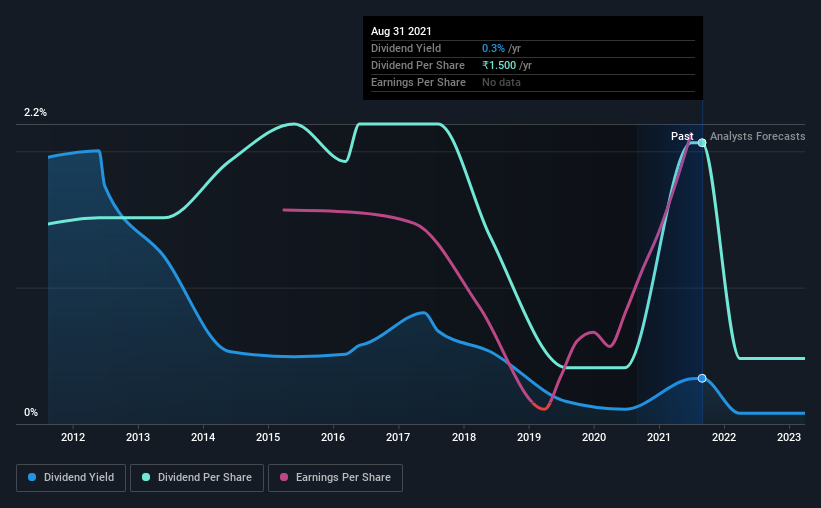Click the 0.3% dividend yield value
Image resolution: width=821 pixels, height=508 pixels.
(493, 48)
